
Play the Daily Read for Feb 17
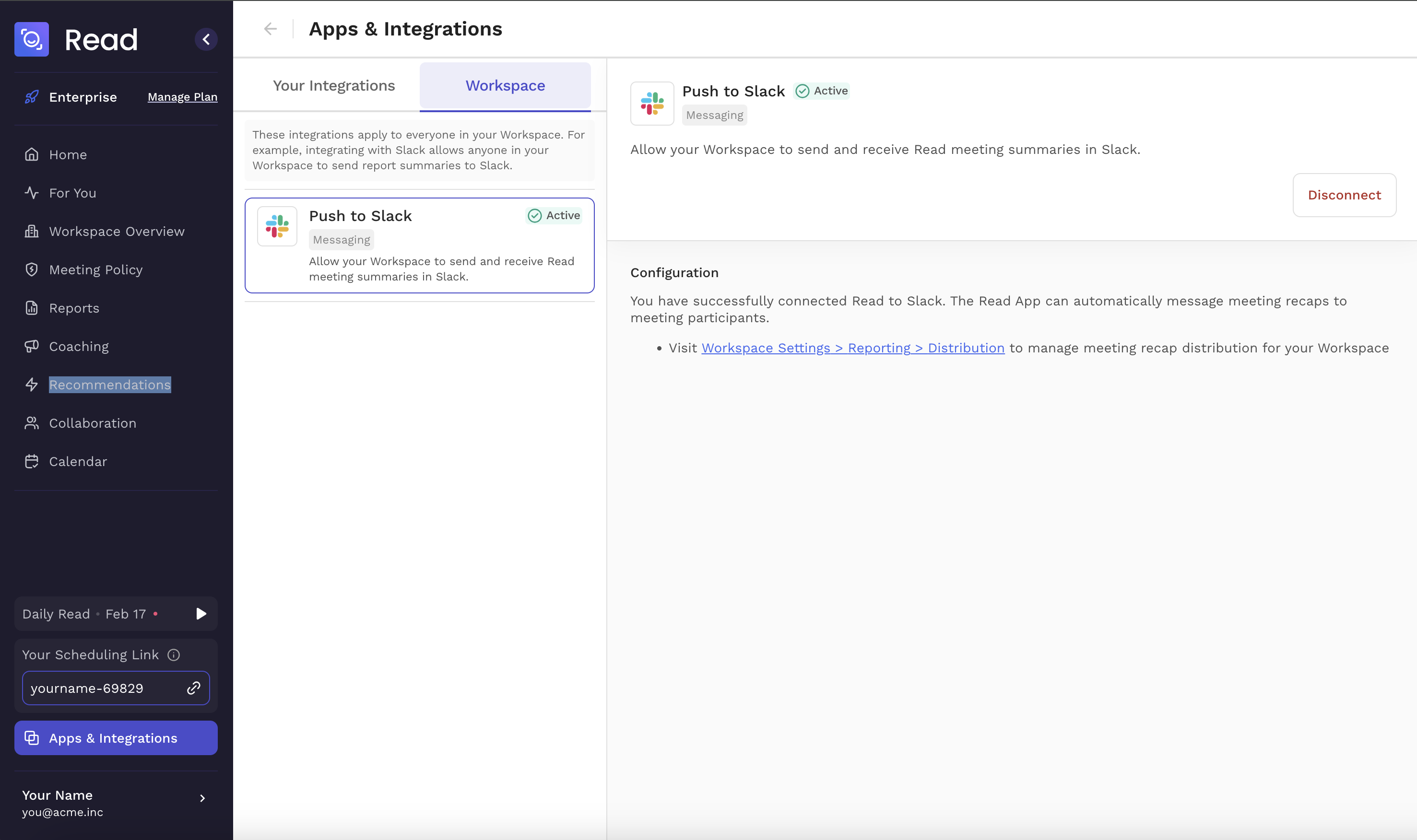click(x=201, y=614)
